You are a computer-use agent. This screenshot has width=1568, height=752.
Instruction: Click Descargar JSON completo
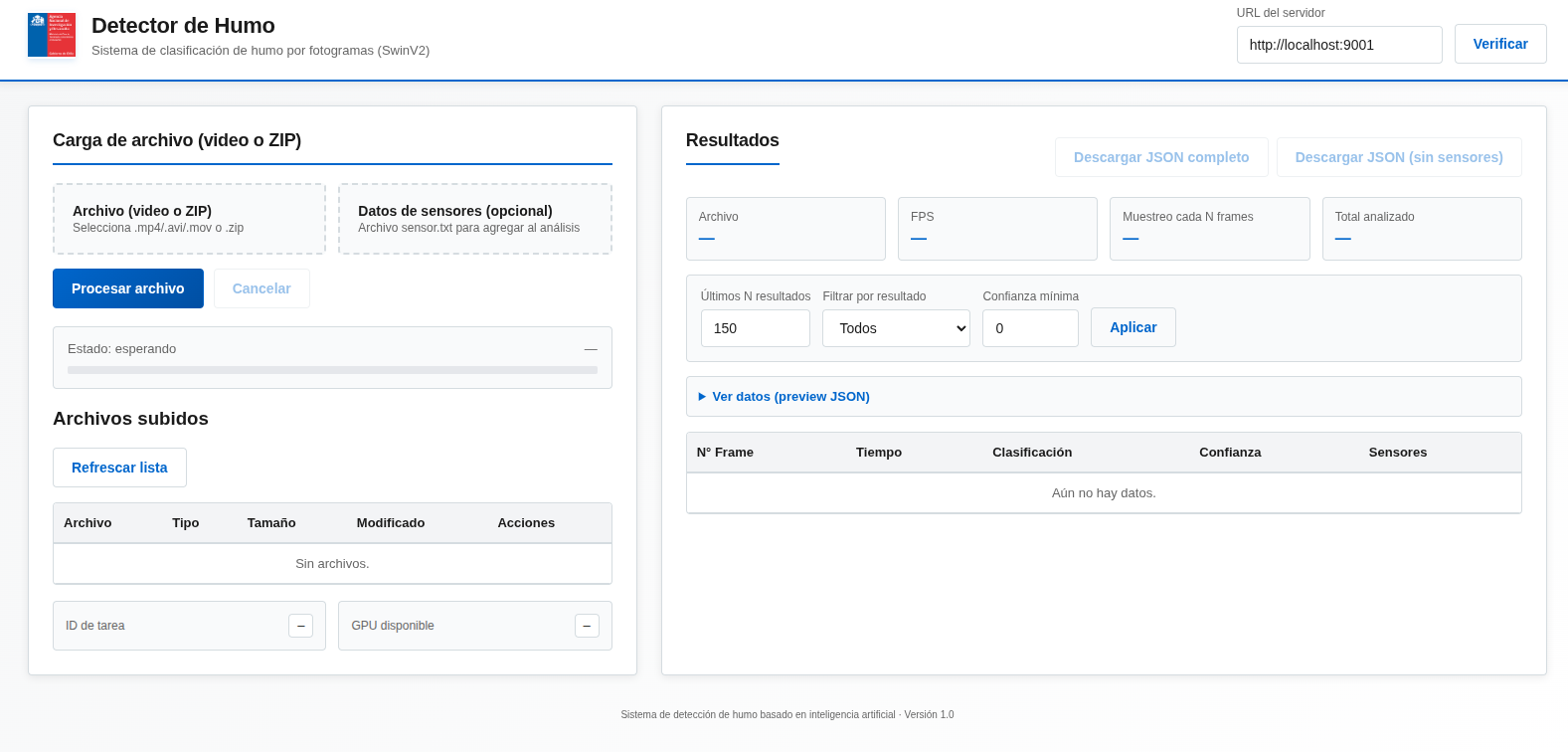[x=1160, y=157]
